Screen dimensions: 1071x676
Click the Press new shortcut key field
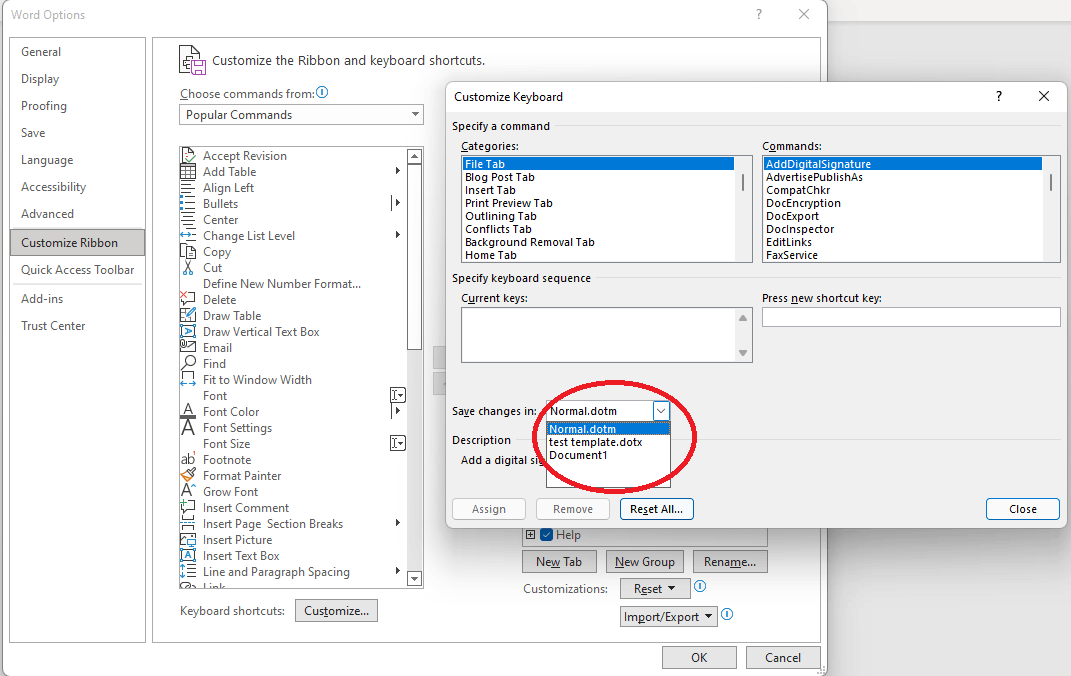coord(911,317)
